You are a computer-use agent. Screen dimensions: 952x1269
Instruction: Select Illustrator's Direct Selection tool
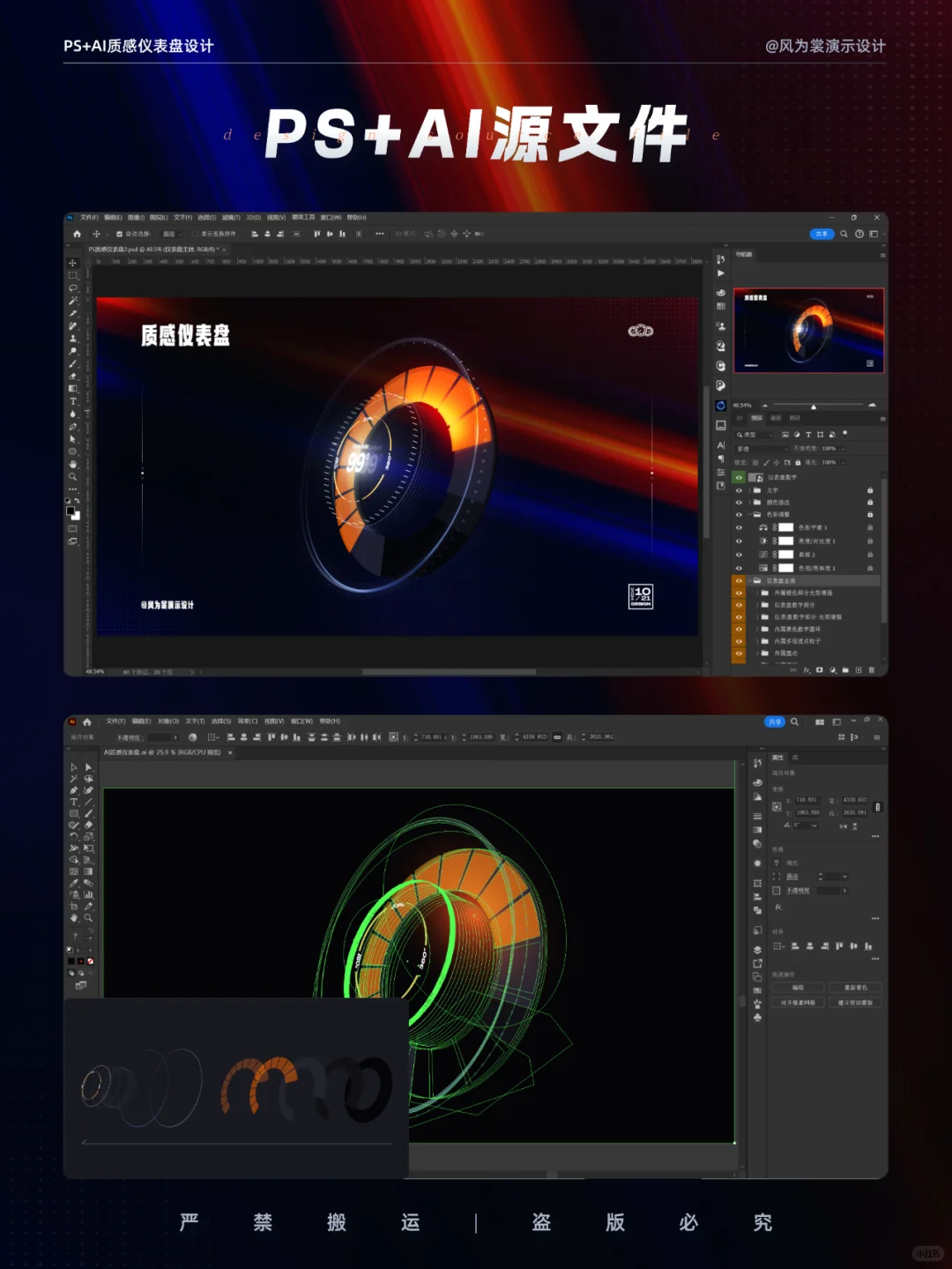[x=88, y=767]
